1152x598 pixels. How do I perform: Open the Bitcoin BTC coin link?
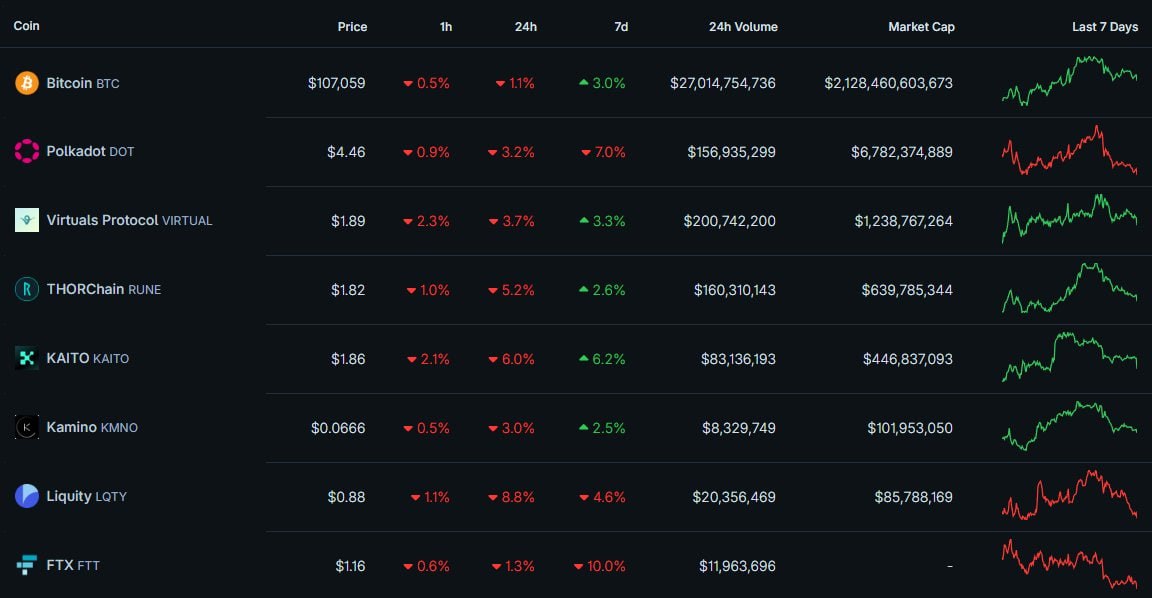[x=82, y=83]
